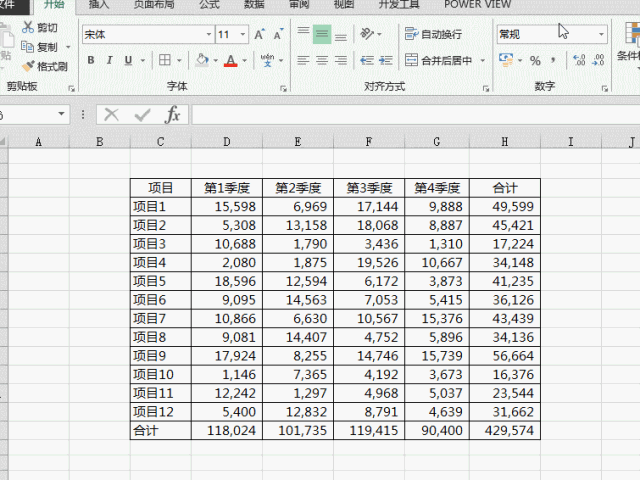Click Insert Function fx icon

172,115
